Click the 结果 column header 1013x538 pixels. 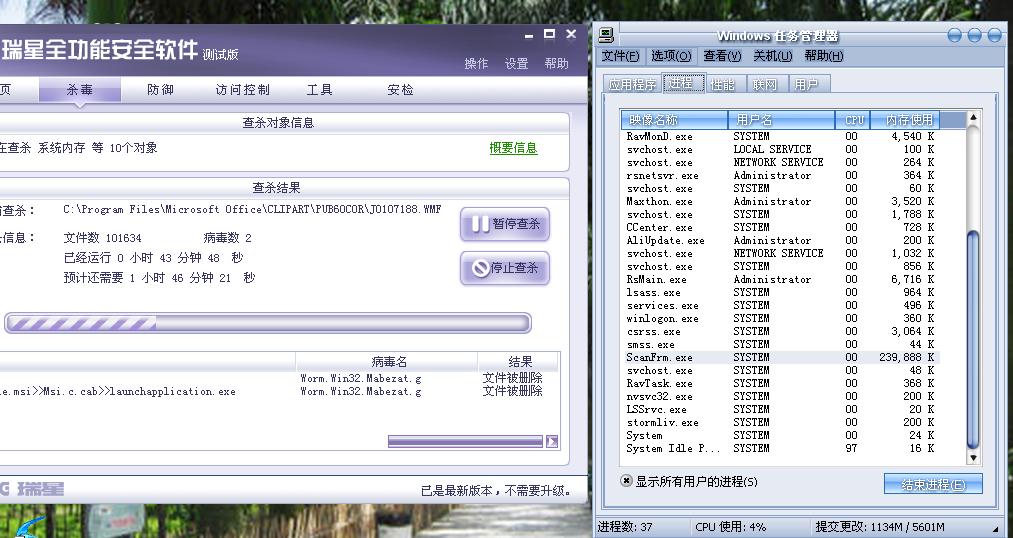(x=520, y=362)
